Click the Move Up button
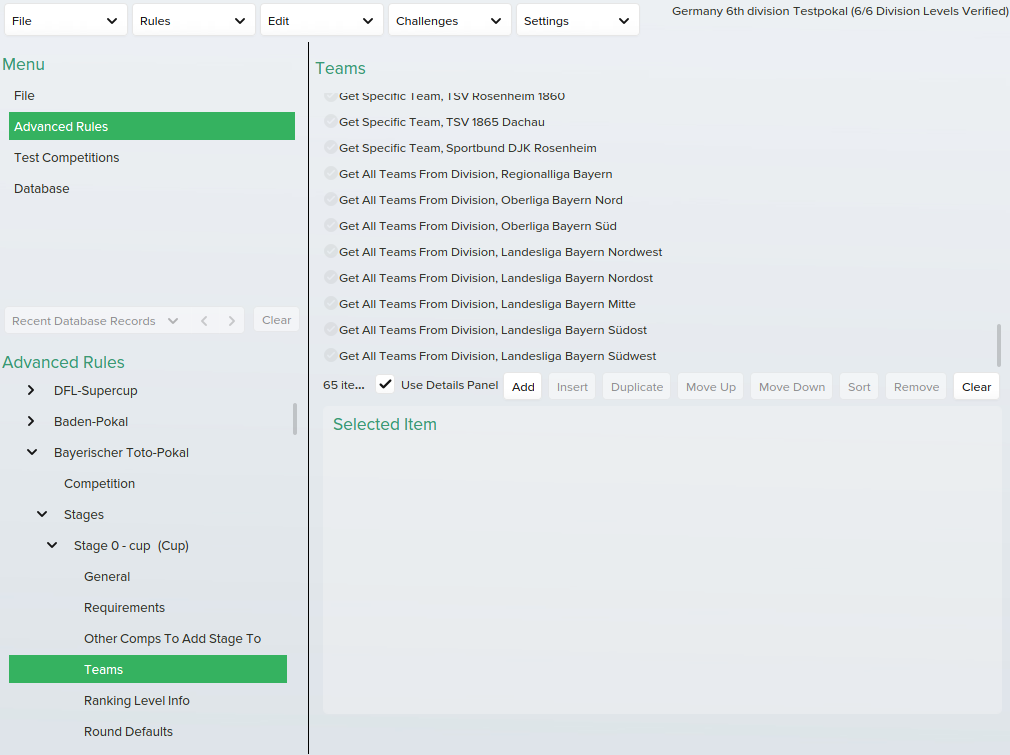 click(x=710, y=387)
